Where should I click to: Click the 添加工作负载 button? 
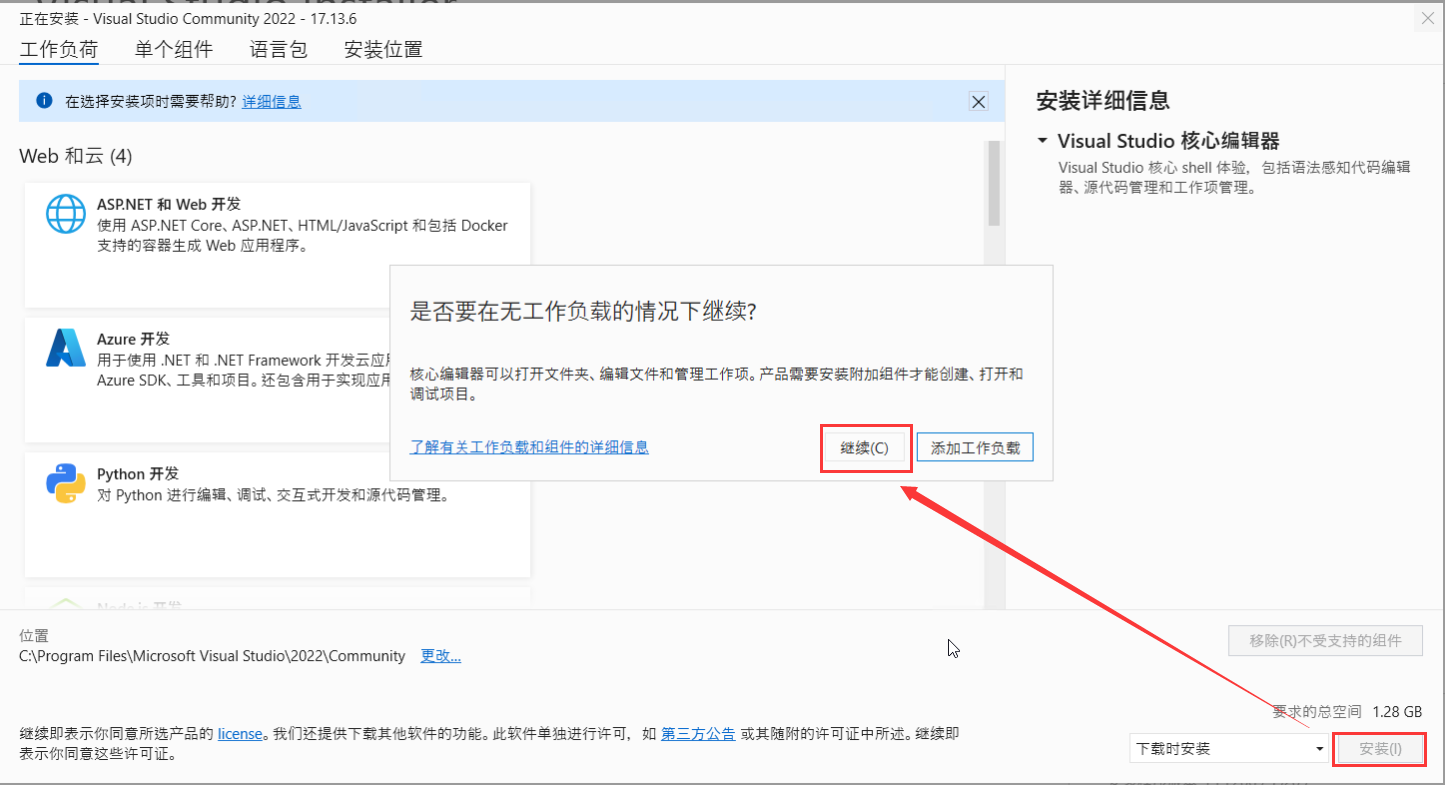[x=975, y=448]
